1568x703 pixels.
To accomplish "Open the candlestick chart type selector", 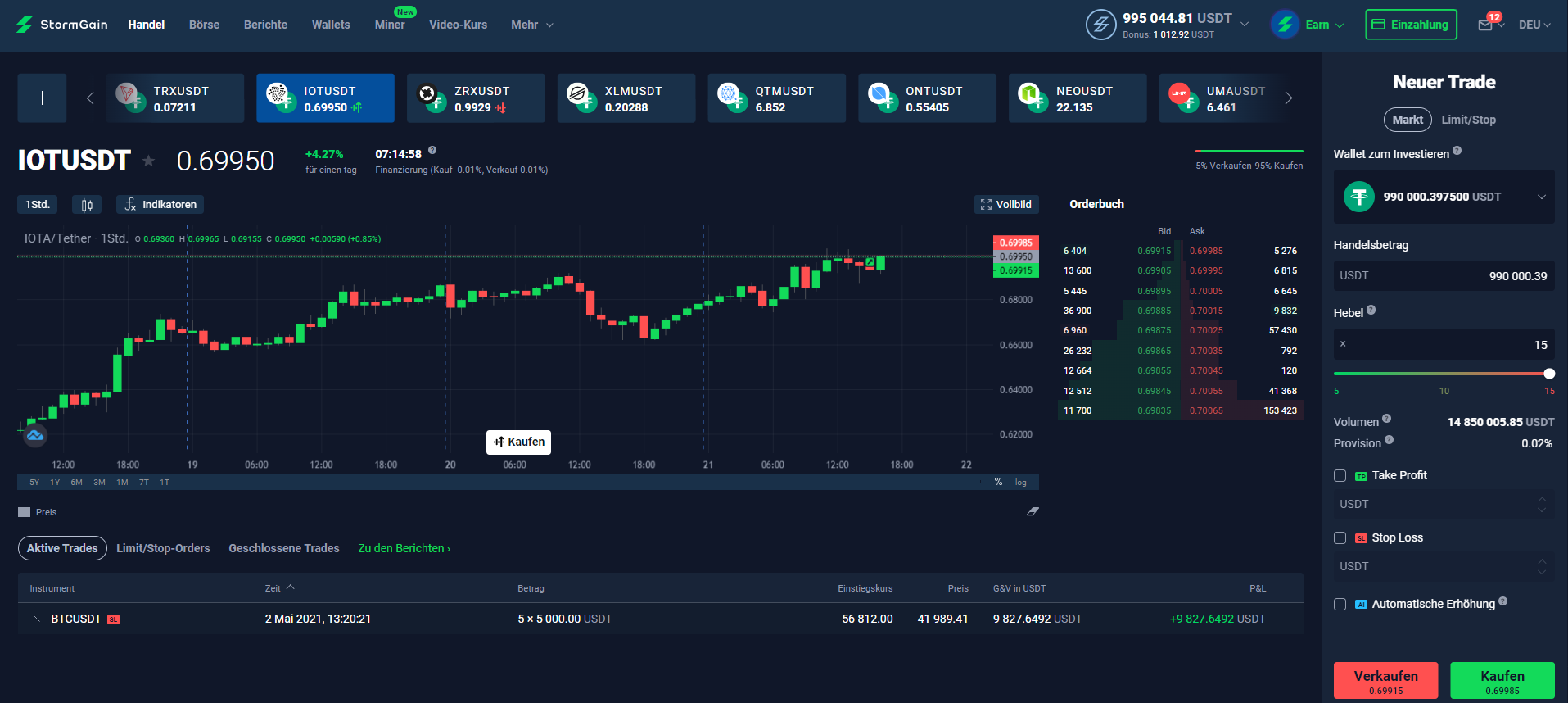I will click(x=87, y=205).
